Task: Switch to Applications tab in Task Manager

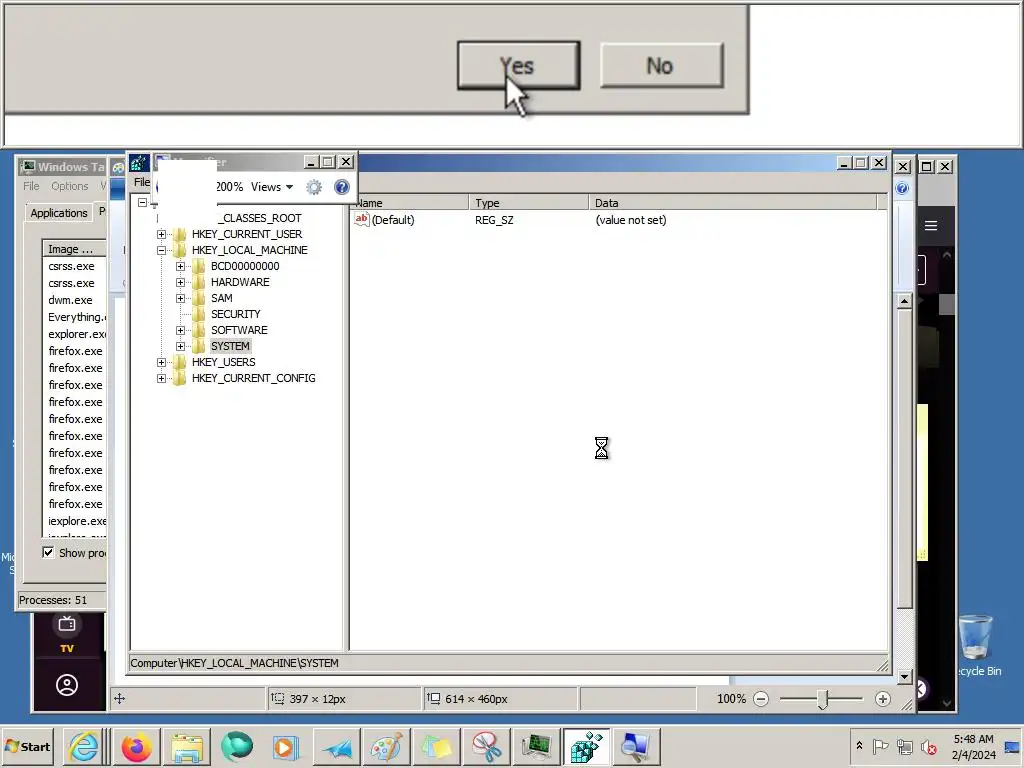Action: tap(59, 213)
